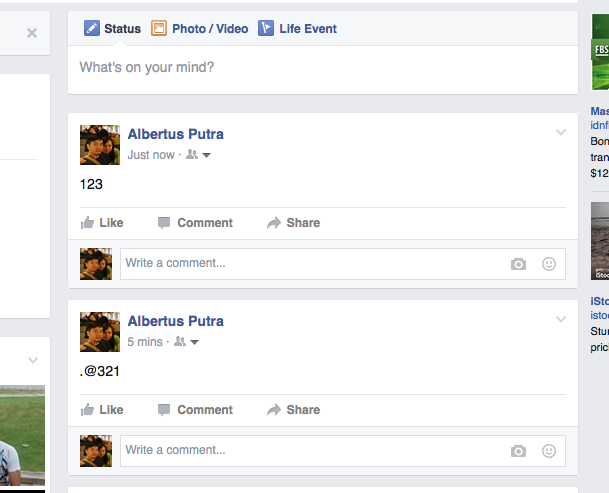Viewport: 609px width, 493px height.
Task: Share the 123 post
Action: (x=294, y=223)
